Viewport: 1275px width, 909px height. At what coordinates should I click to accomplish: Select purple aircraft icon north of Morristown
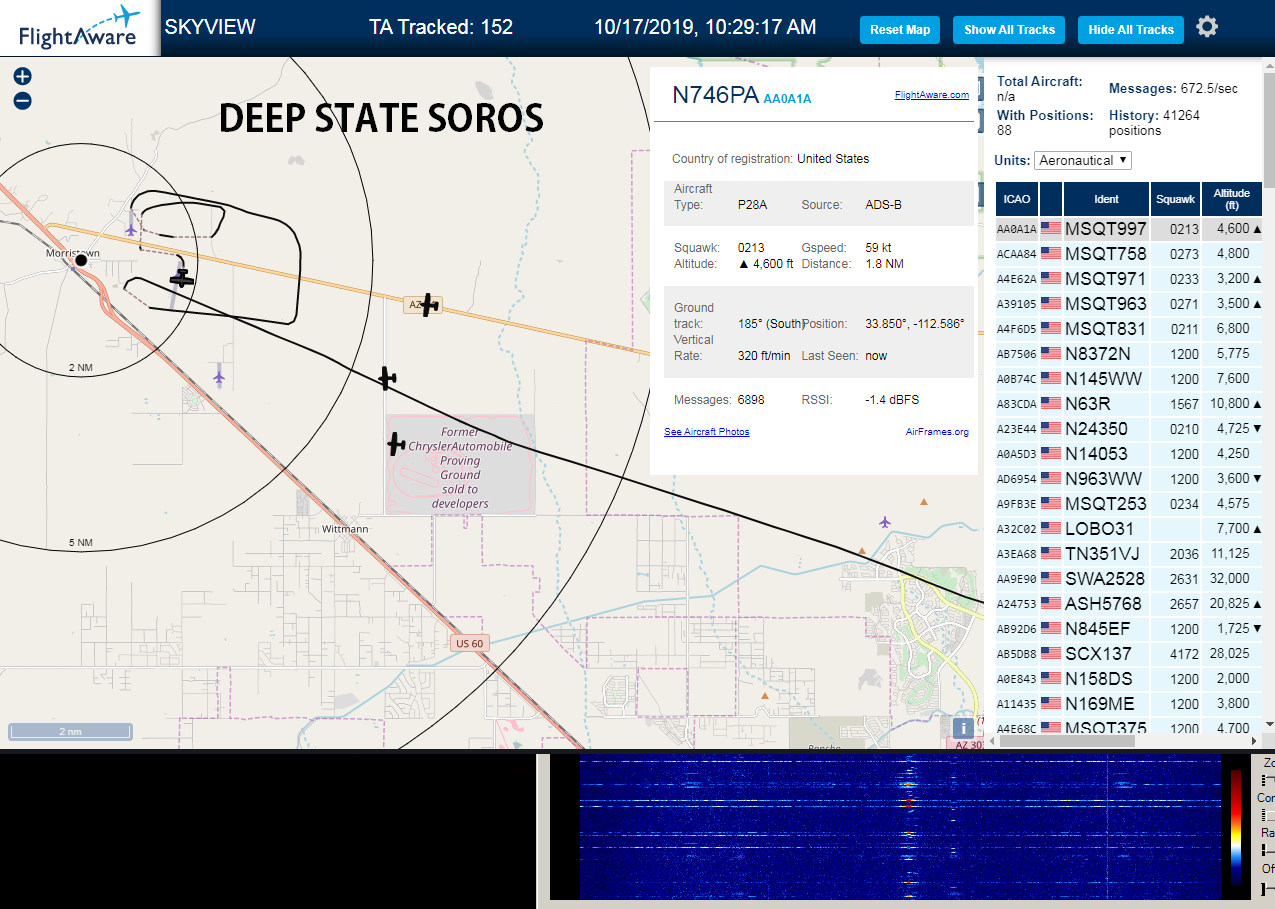click(x=131, y=228)
